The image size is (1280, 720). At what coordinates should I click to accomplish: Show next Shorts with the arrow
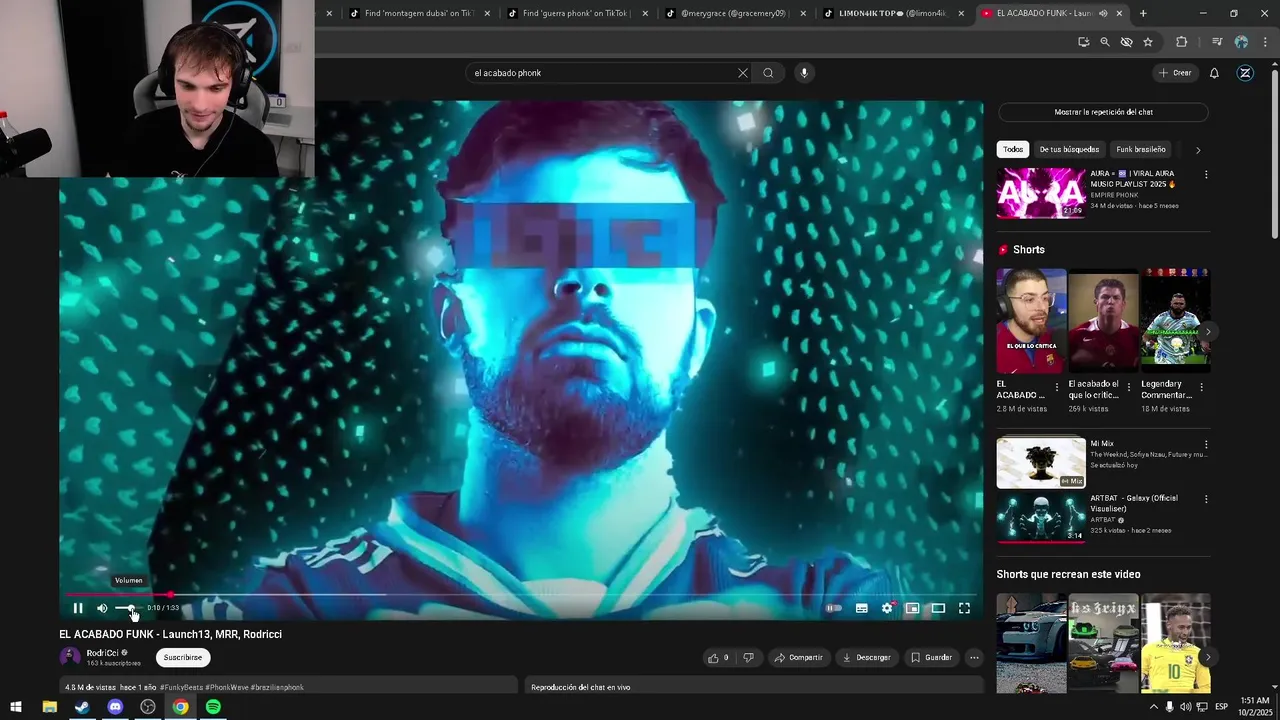point(1208,331)
